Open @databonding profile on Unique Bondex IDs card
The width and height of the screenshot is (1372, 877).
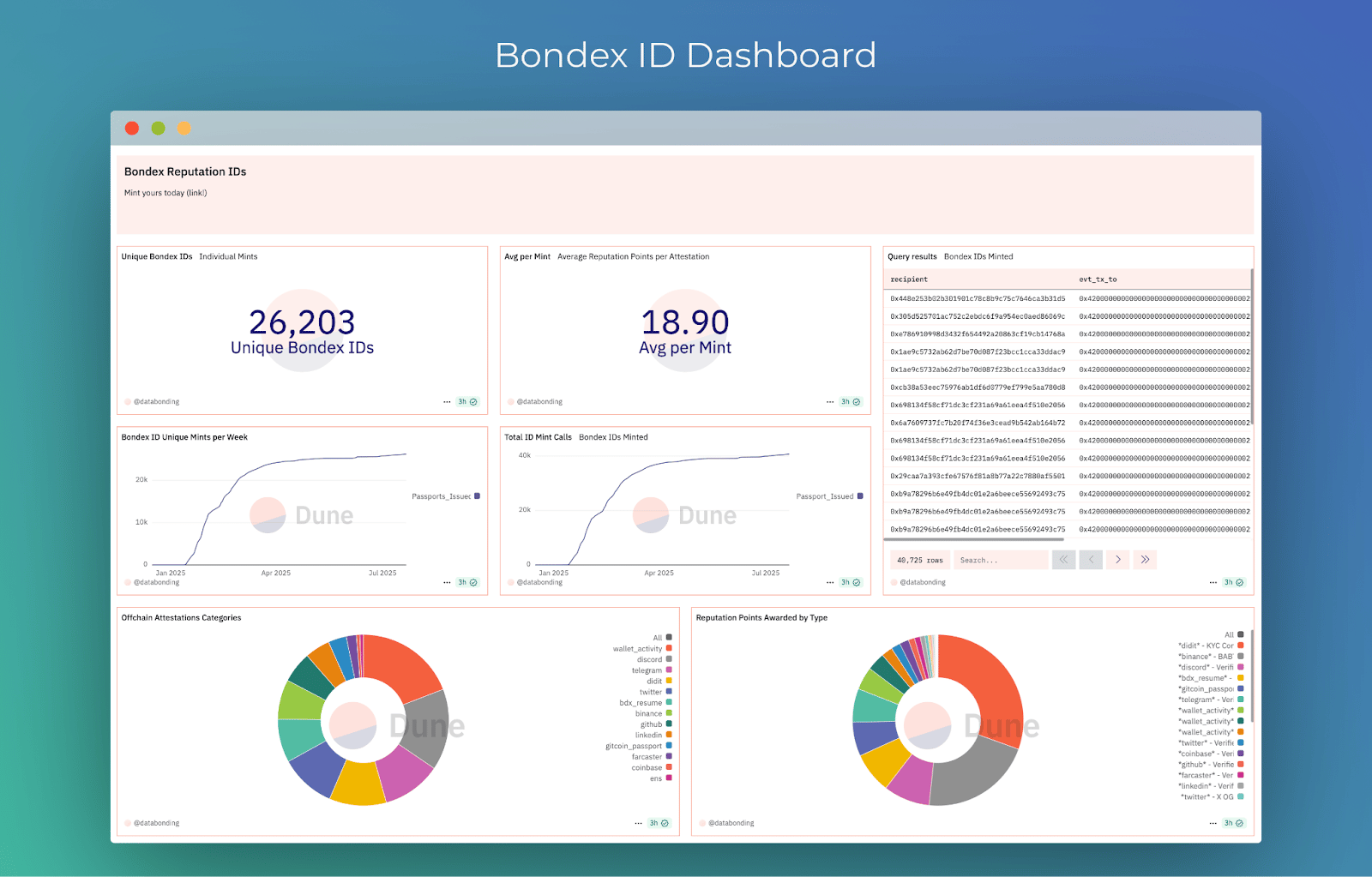[x=157, y=402]
